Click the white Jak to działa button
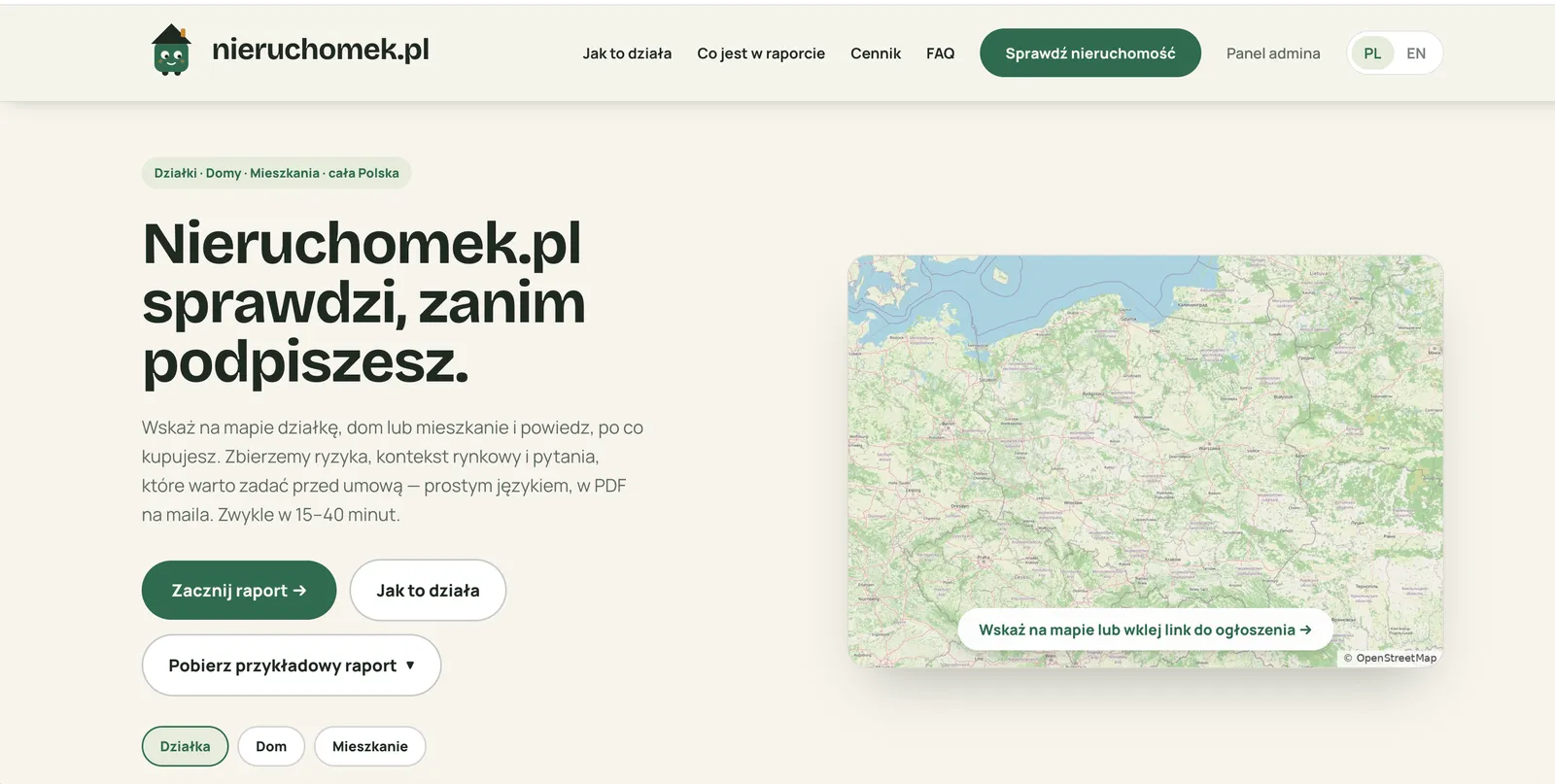Viewport: 1555px width, 784px height. [428, 591]
